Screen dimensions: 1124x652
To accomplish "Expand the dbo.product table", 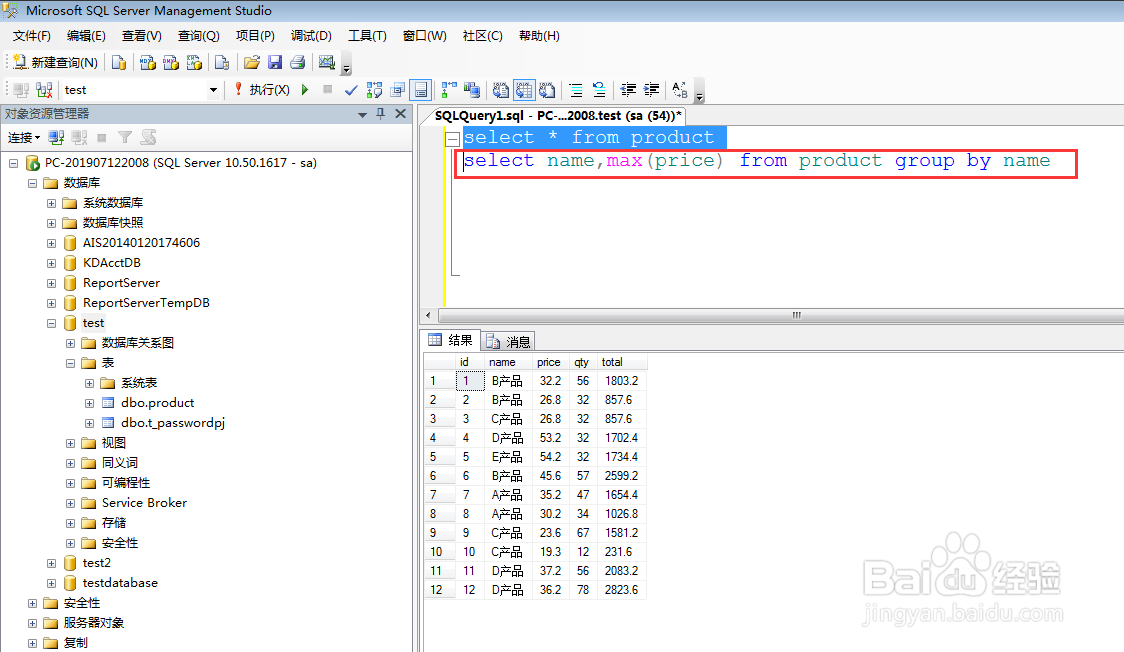I will [89, 403].
